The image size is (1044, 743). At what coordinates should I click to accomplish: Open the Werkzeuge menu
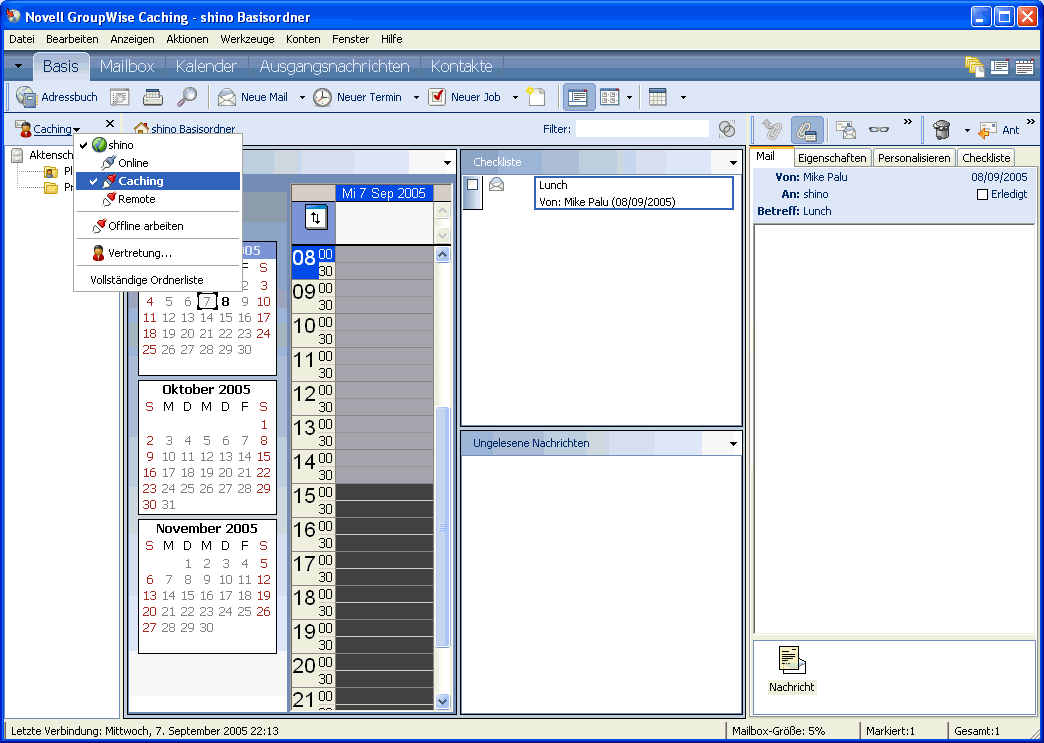pyautogui.click(x=246, y=39)
